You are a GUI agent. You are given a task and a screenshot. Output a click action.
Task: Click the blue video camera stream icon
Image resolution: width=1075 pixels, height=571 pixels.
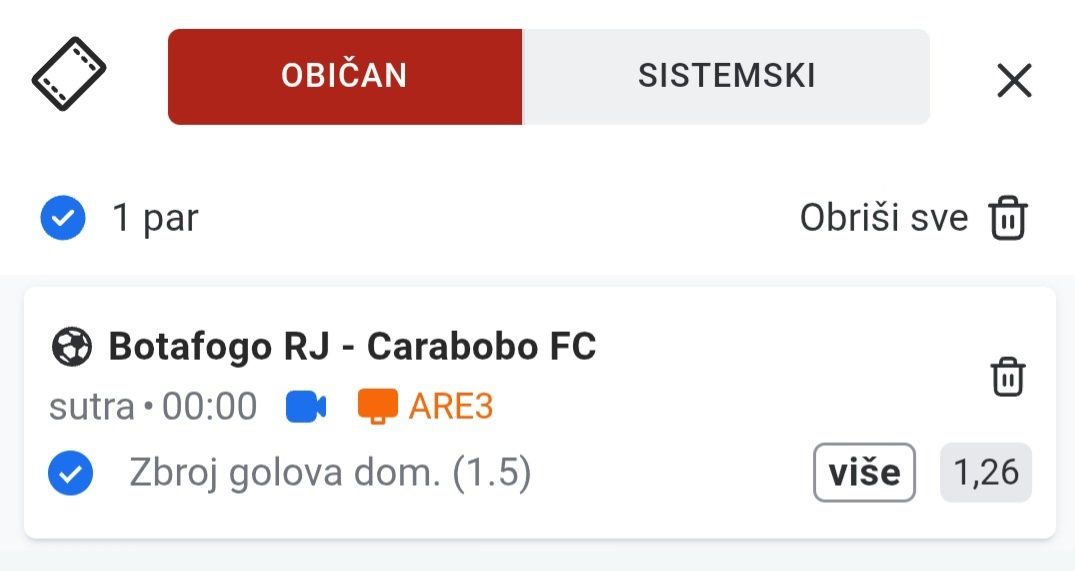coord(306,406)
